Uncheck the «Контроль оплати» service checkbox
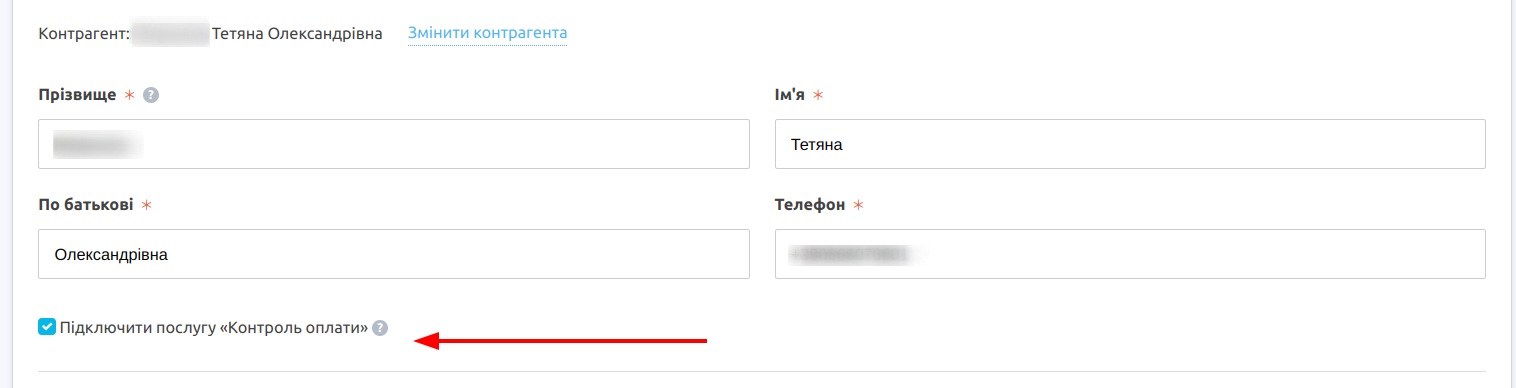Screen dimensions: 1516x388 [47, 327]
